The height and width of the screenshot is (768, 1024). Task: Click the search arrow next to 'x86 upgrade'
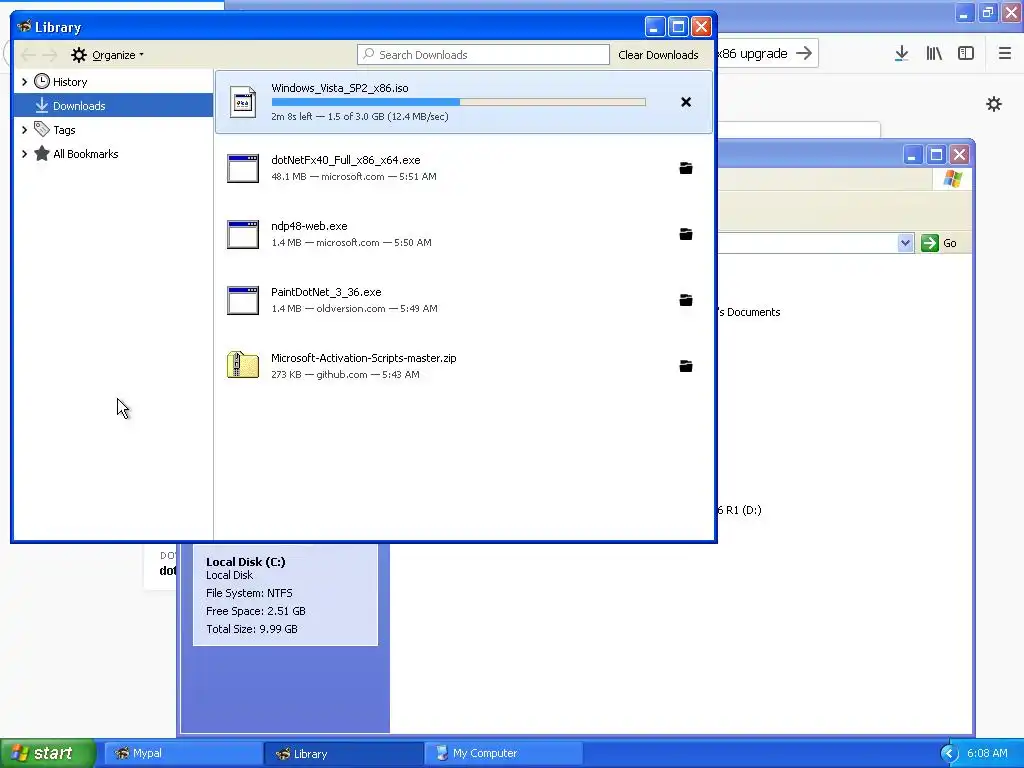pos(804,54)
